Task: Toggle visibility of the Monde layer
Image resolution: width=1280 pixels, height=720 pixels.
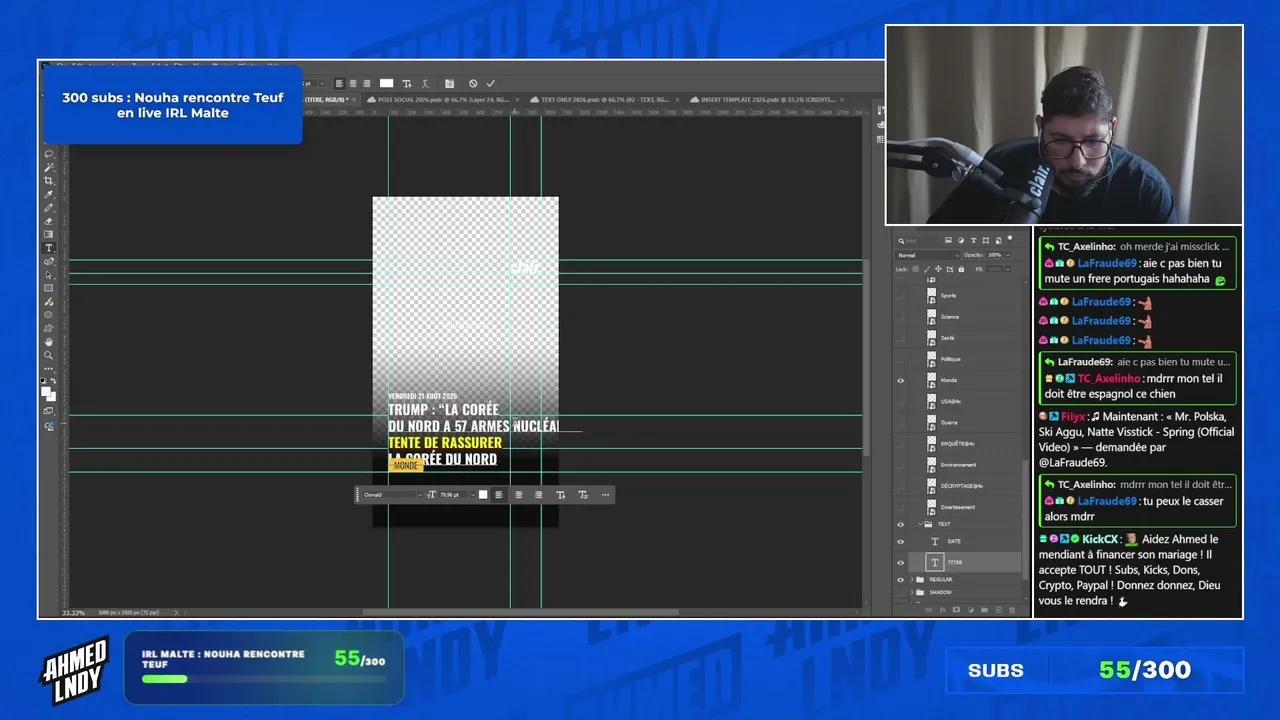Action: click(901, 380)
